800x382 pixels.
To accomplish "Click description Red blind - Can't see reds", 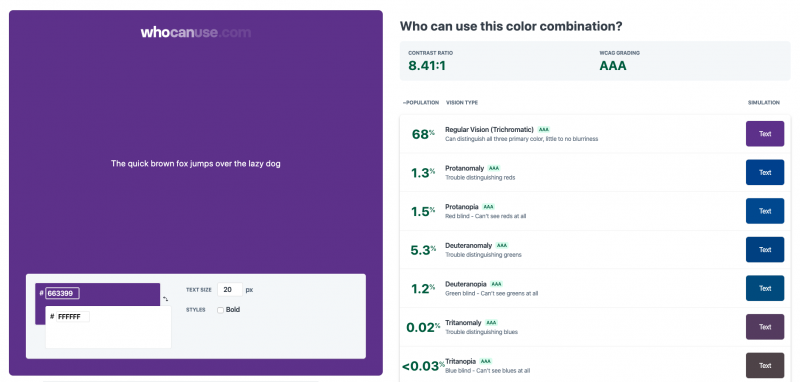I will (x=486, y=216).
